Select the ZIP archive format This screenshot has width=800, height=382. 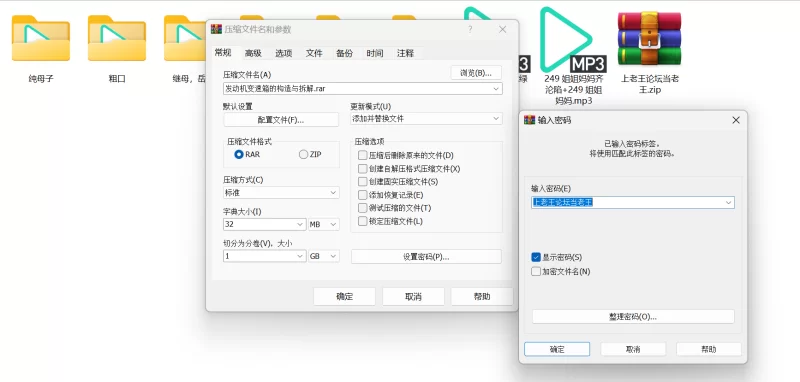coord(310,155)
